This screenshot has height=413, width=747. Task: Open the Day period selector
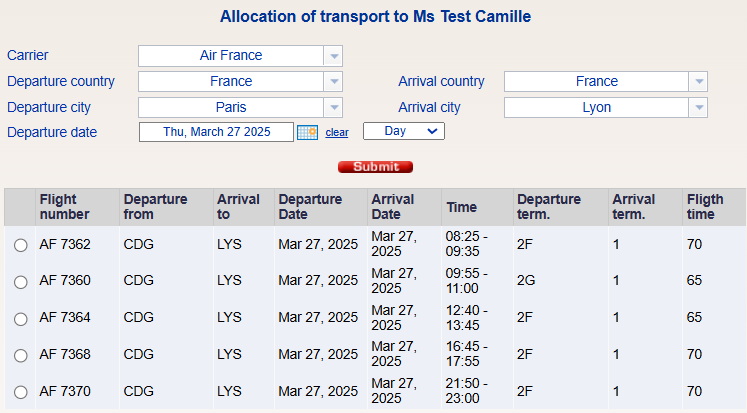point(403,131)
